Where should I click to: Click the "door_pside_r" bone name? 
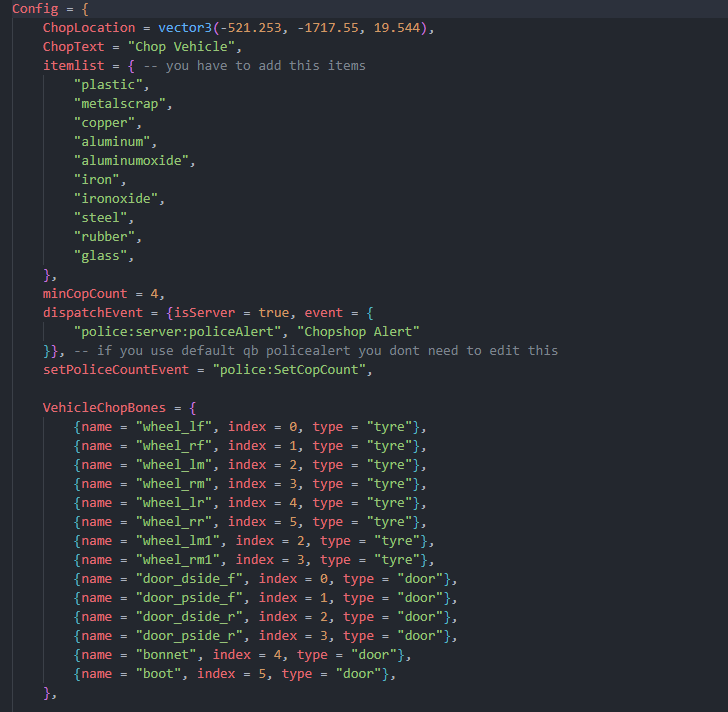(x=189, y=636)
